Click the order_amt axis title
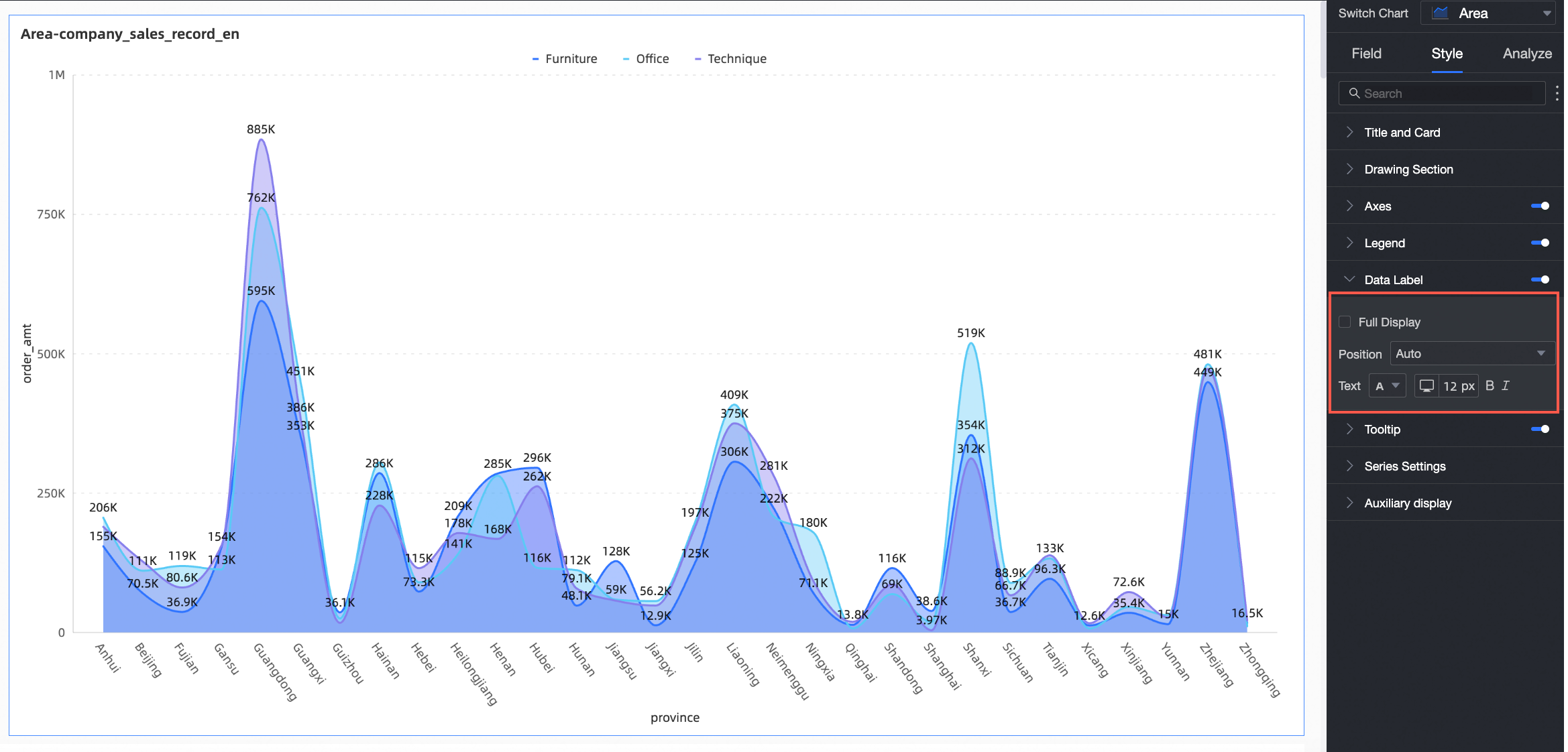 coord(27,353)
